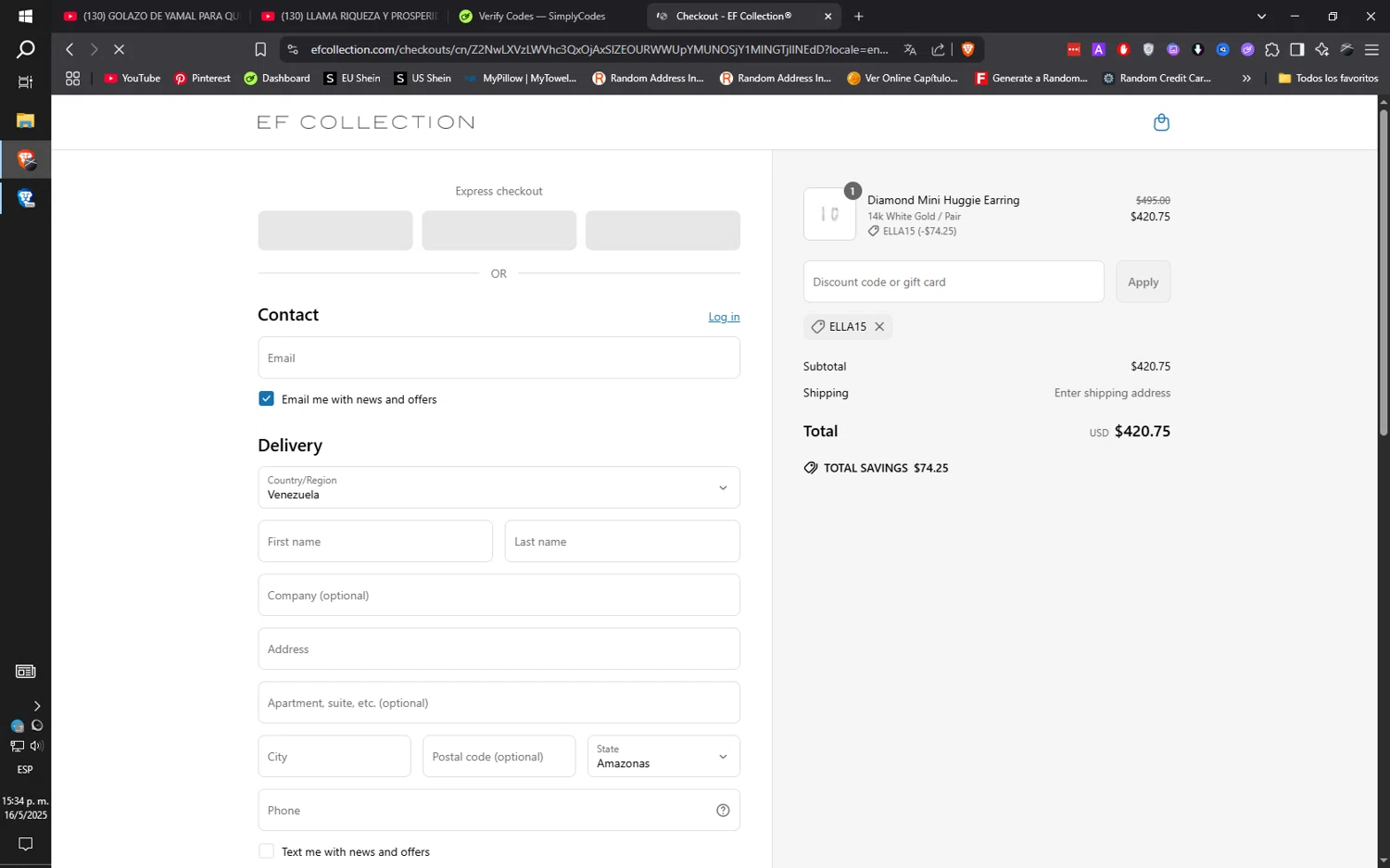The height and width of the screenshot is (868, 1390).
Task: Open the YouTube bookmark
Action: click(132, 79)
